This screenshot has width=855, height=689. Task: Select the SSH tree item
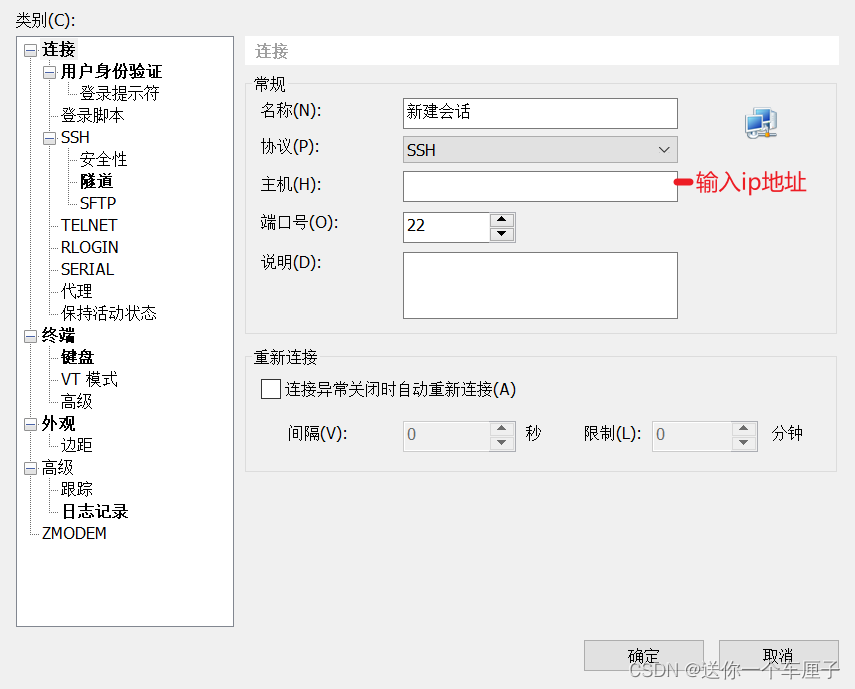click(x=75, y=137)
